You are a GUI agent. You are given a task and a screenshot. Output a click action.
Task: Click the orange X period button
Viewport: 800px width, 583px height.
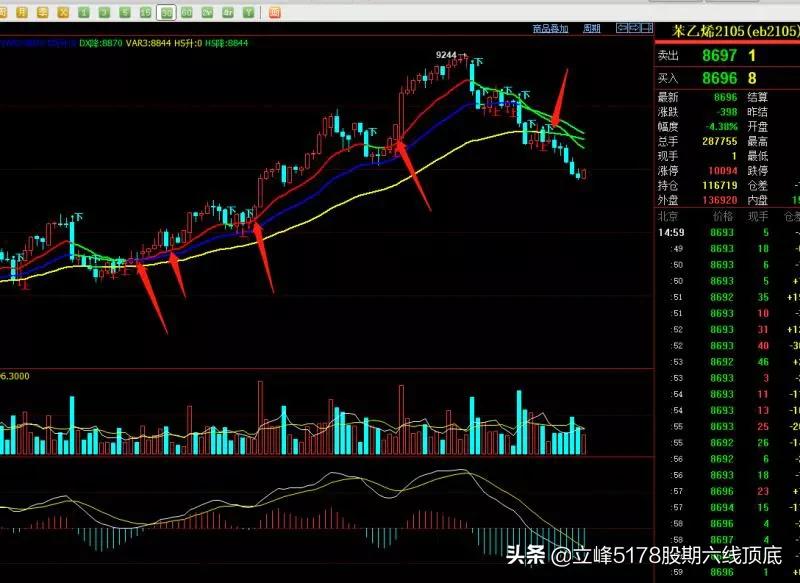coord(63,12)
